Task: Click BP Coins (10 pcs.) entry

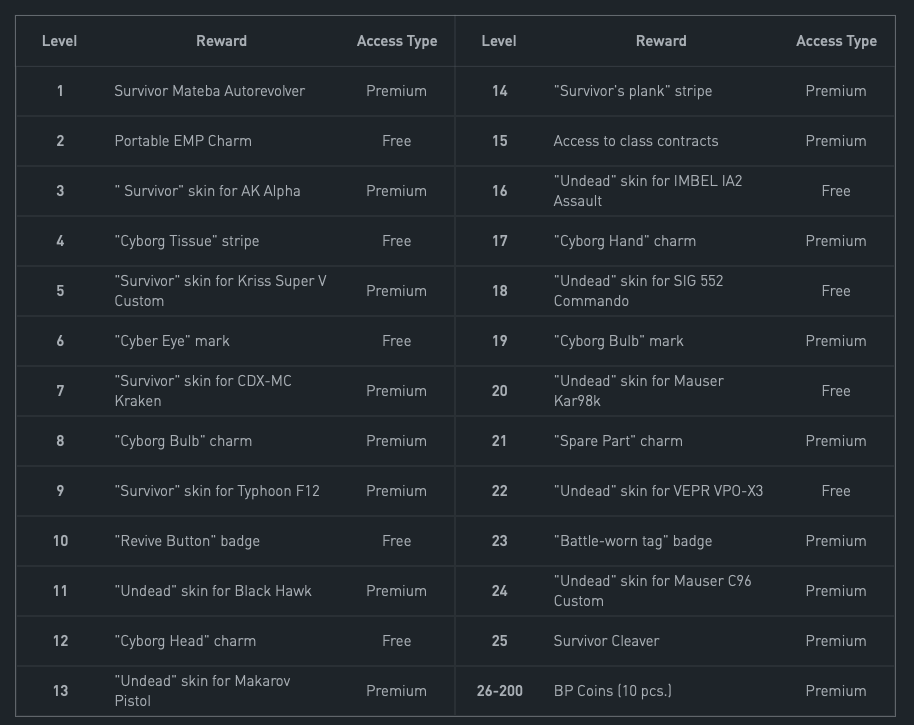Action: 613,691
